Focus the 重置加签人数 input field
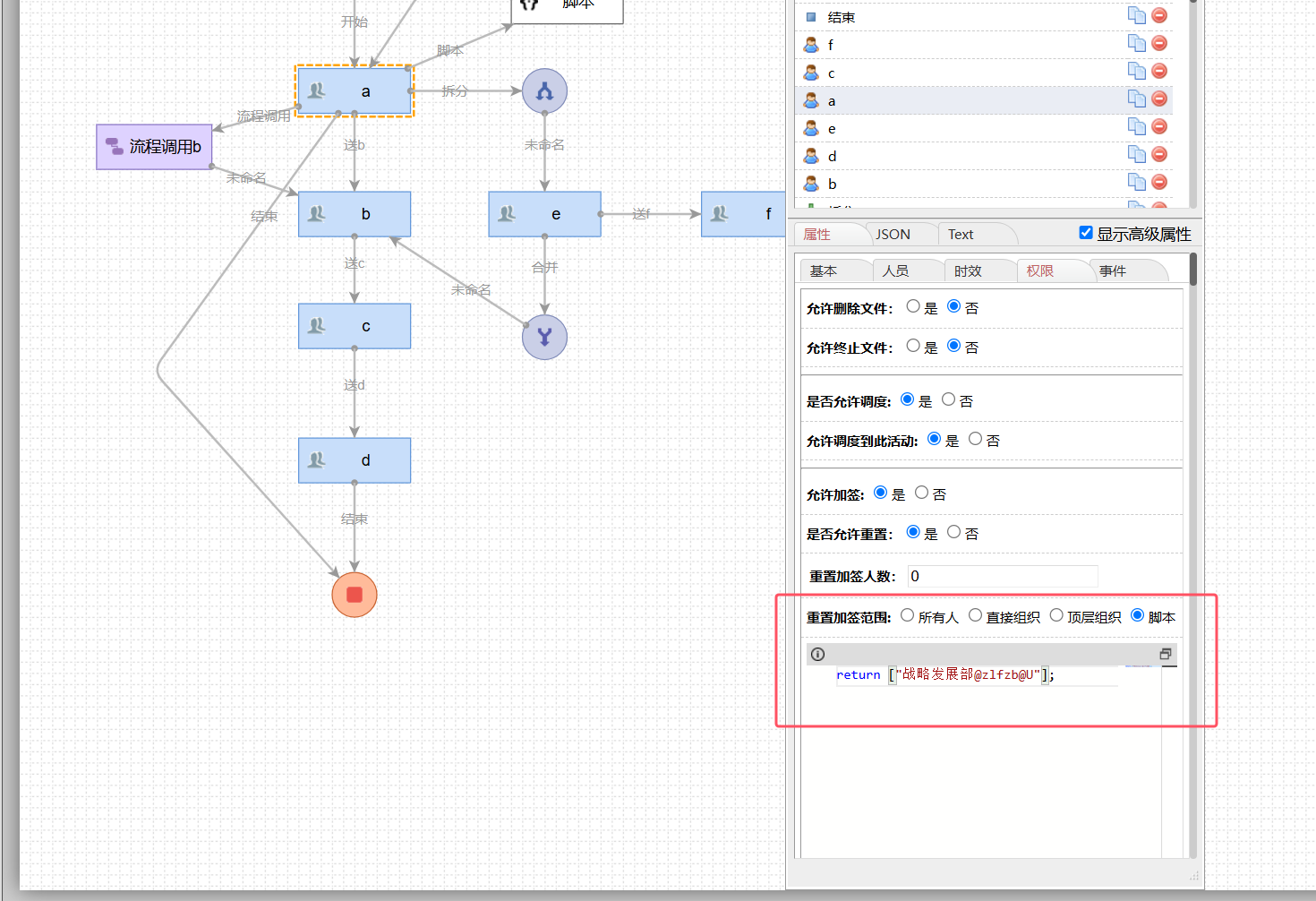The image size is (1316, 901). pos(1002,576)
